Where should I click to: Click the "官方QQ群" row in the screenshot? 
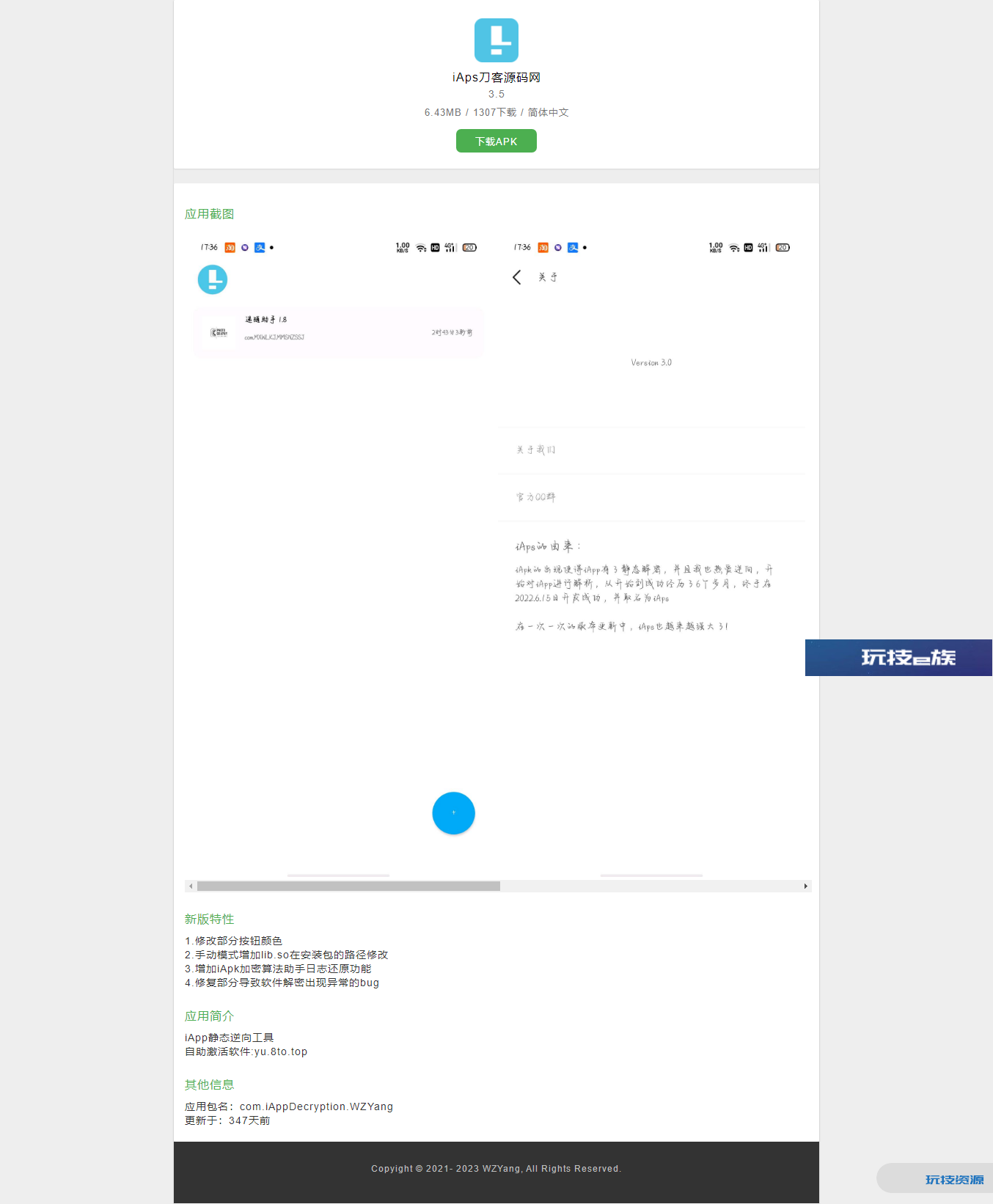652,497
